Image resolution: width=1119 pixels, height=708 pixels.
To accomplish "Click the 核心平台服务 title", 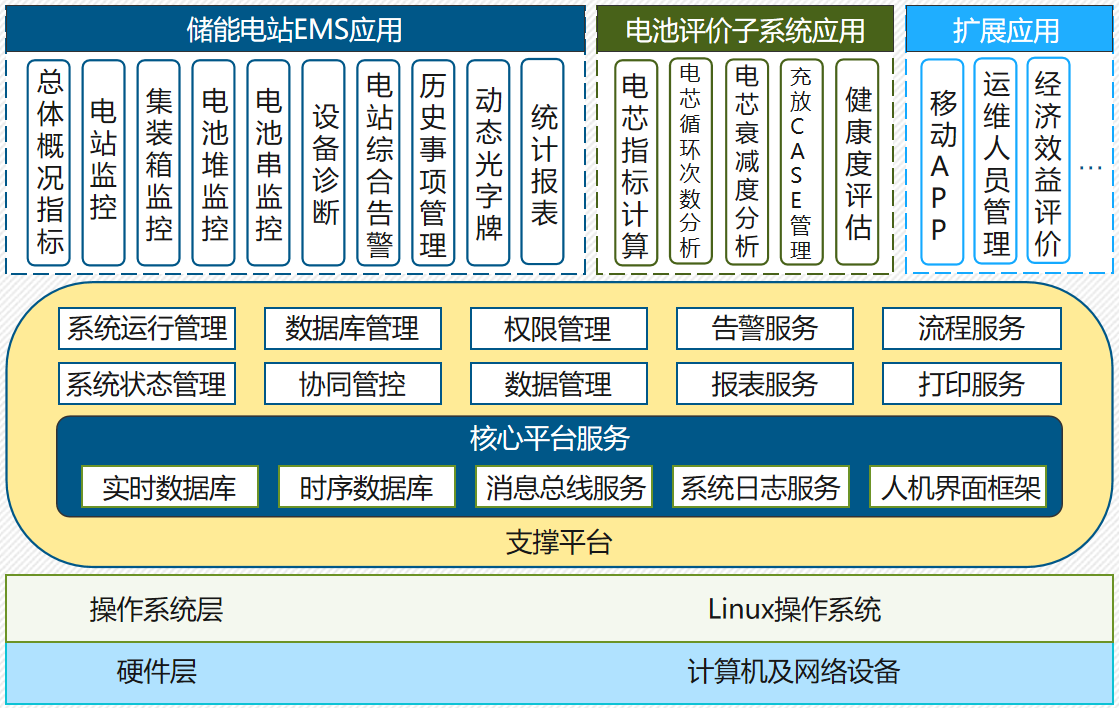I will point(550,438).
